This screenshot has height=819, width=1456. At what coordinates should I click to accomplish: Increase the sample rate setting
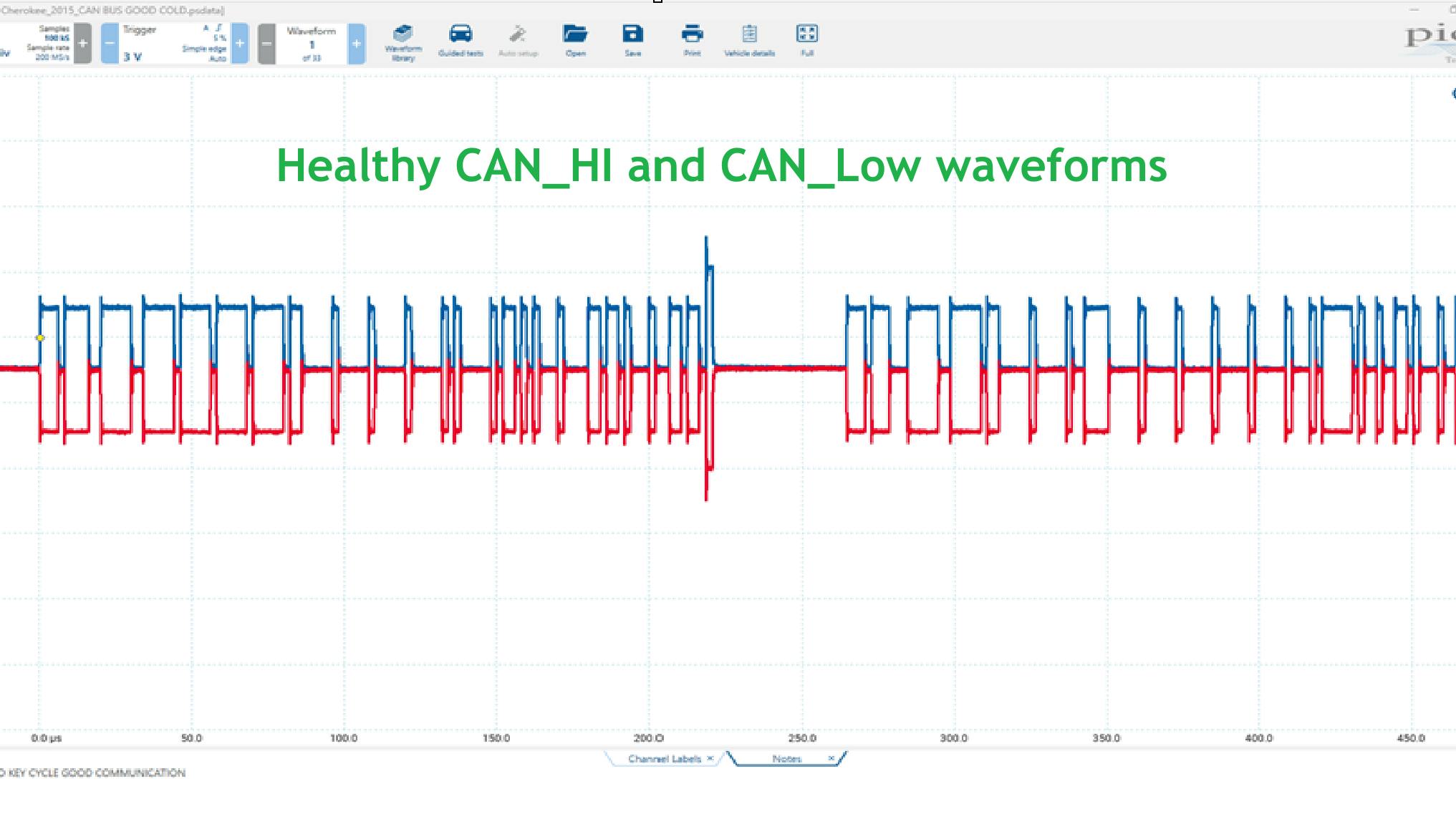point(81,42)
